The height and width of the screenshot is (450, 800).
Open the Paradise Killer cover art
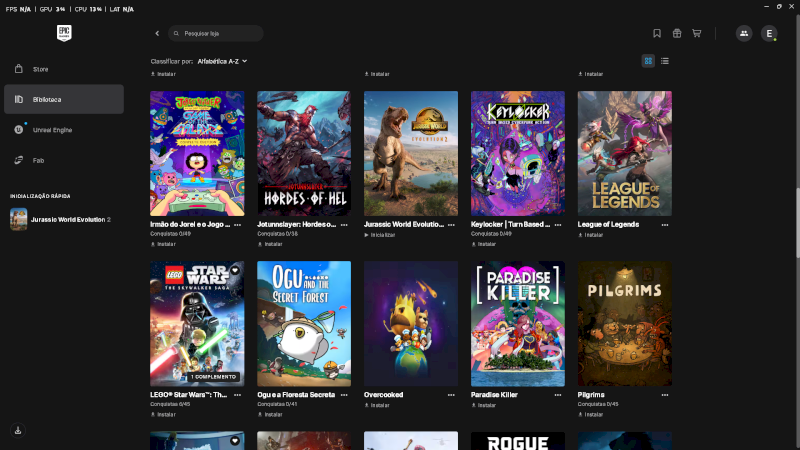[518, 323]
